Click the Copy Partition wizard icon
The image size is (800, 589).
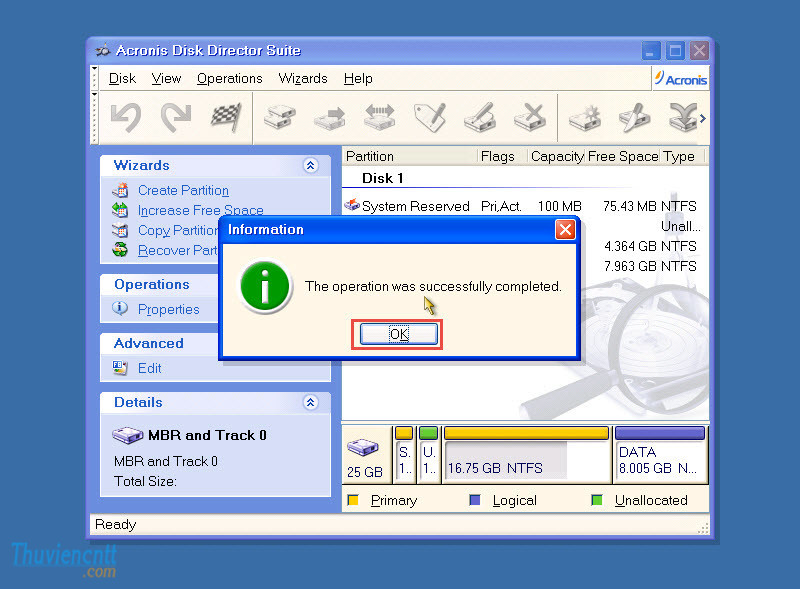click(x=120, y=230)
